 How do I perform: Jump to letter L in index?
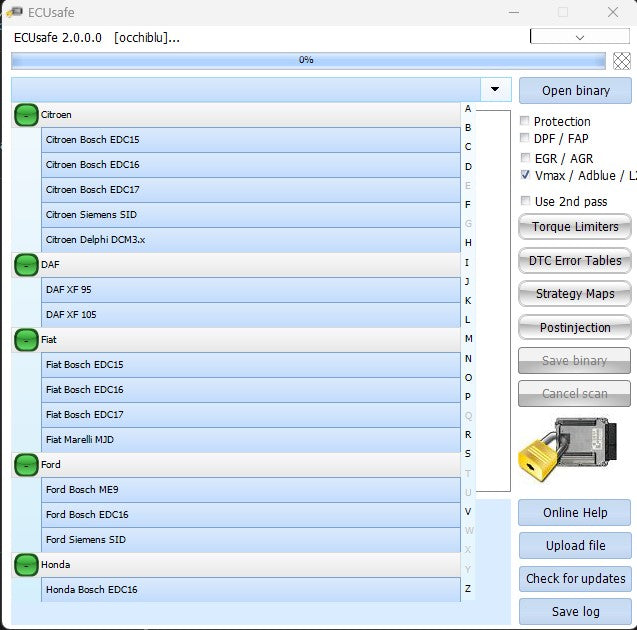point(468,320)
